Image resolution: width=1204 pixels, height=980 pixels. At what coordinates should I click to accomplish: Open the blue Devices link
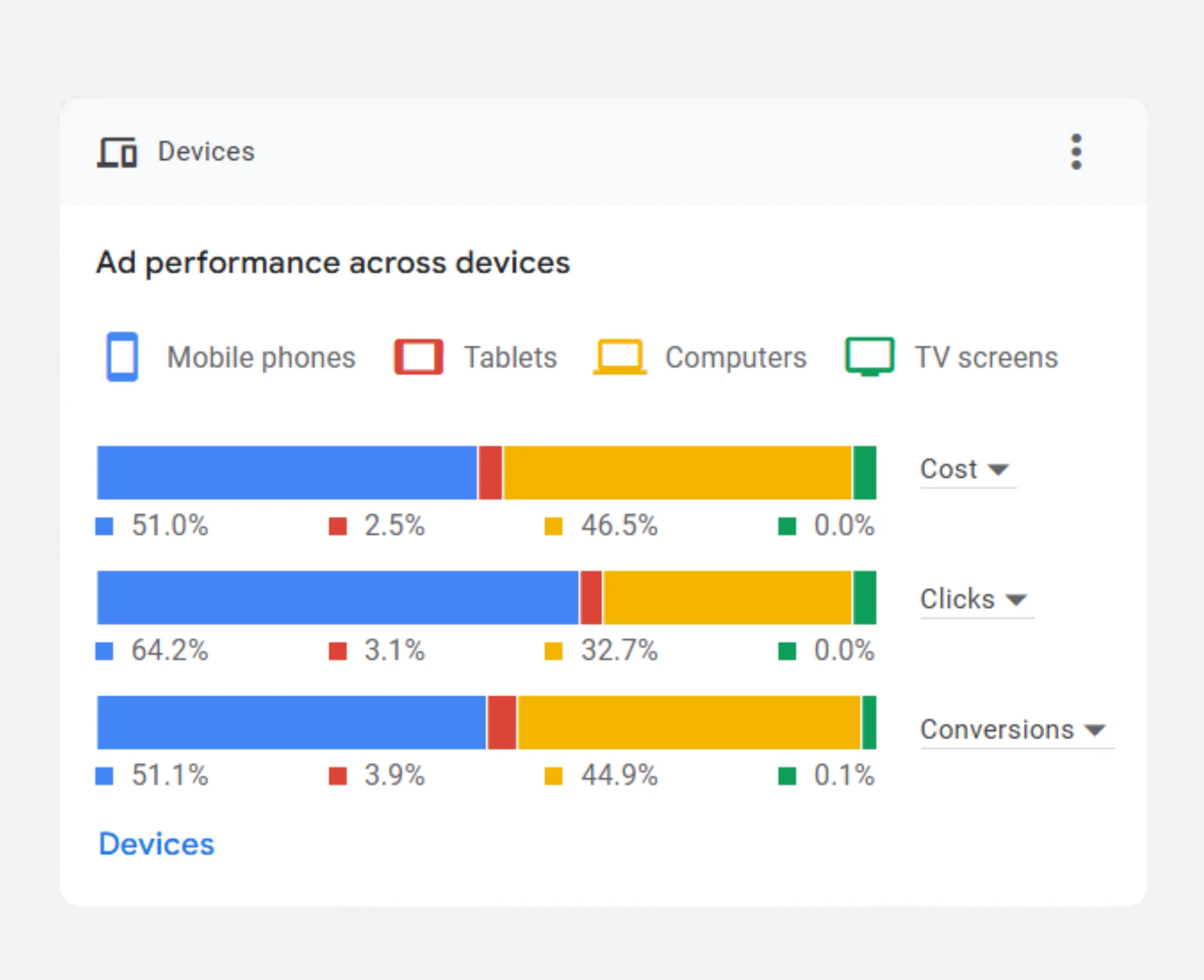(156, 844)
